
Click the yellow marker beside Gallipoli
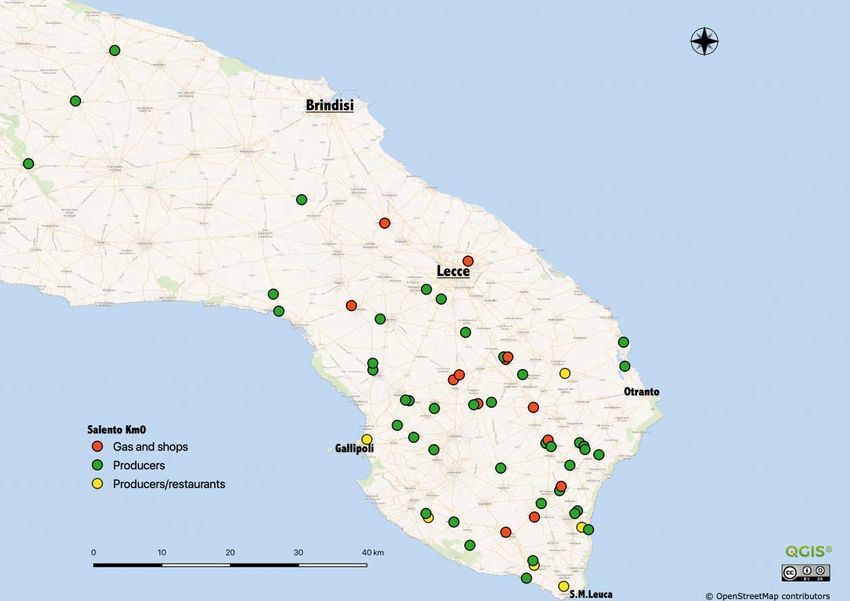click(x=367, y=439)
